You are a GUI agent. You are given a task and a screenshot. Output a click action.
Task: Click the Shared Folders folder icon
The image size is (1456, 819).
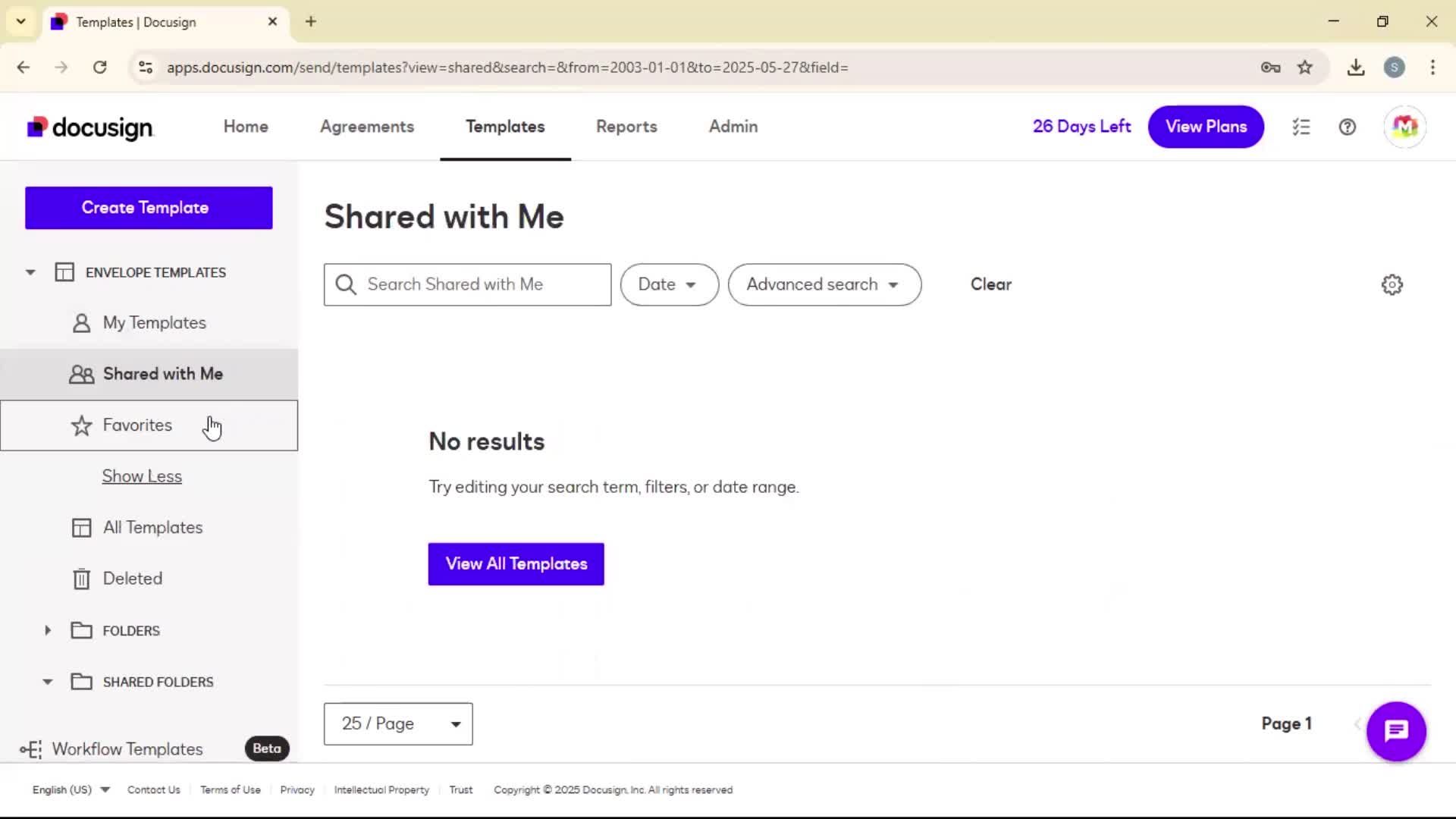pyautogui.click(x=81, y=681)
